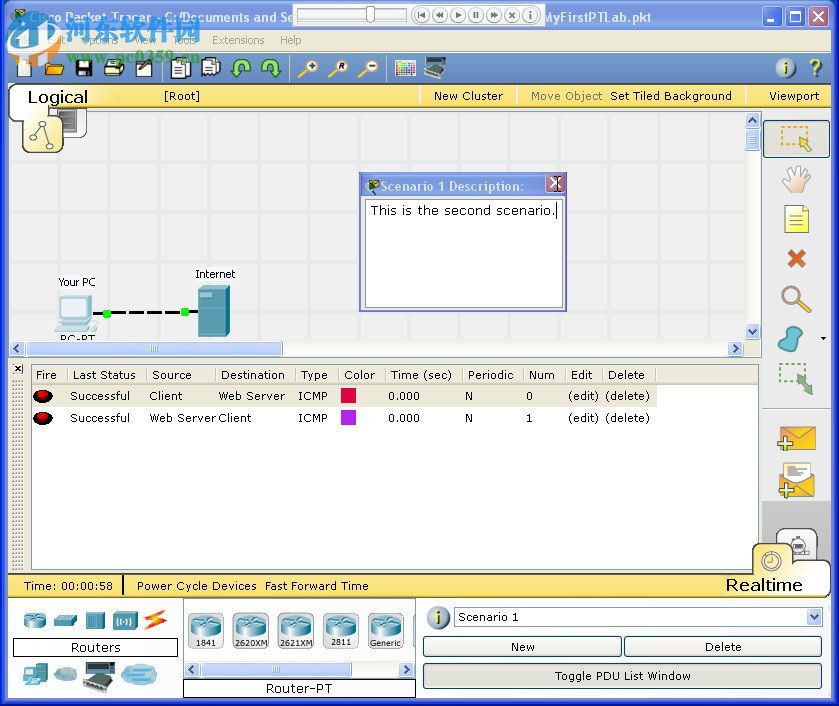The image size is (839, 706).
Task: Click the New scenario button
Action: coord(522,647)
